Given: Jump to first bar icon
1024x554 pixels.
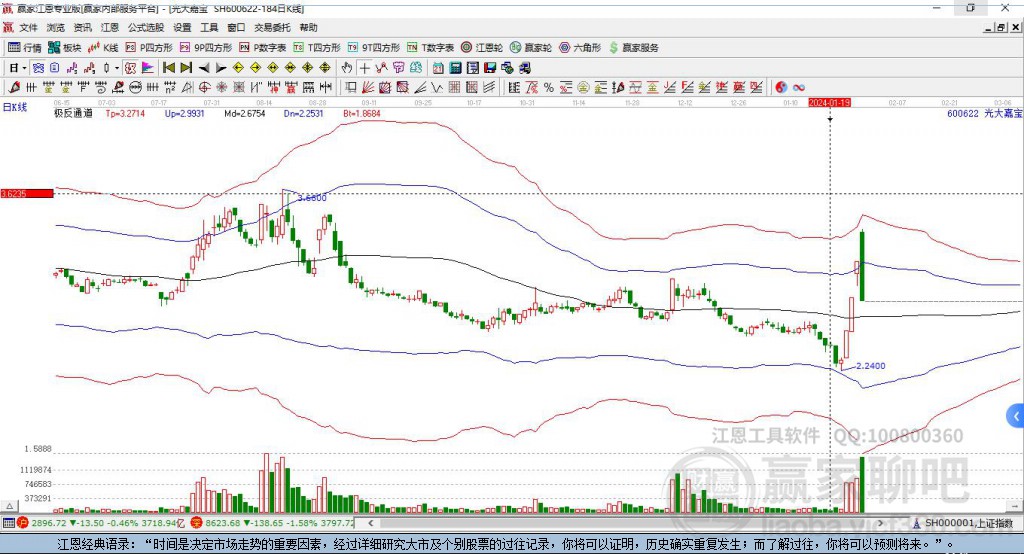Looking at the screenshot, I should 168,68.
